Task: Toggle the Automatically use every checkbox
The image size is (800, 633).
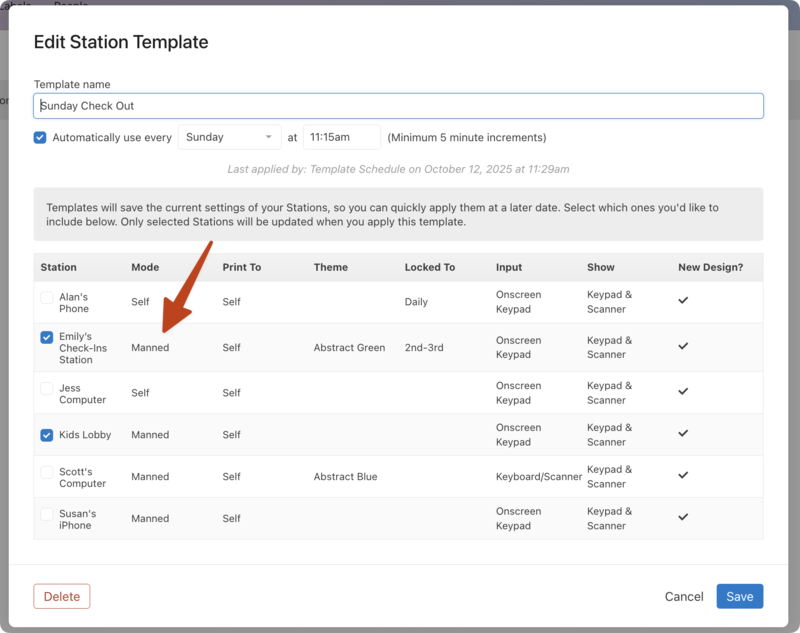Action: coord(40,137)
